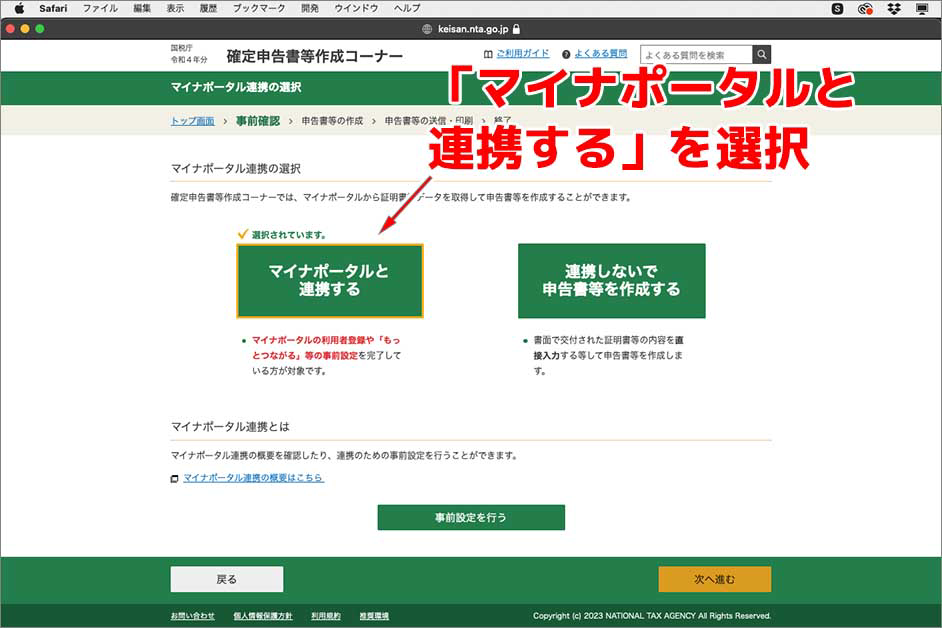Click the screen mirroring icon in menu bar
This screenshot has height=628, width=942.
(922, 9)
